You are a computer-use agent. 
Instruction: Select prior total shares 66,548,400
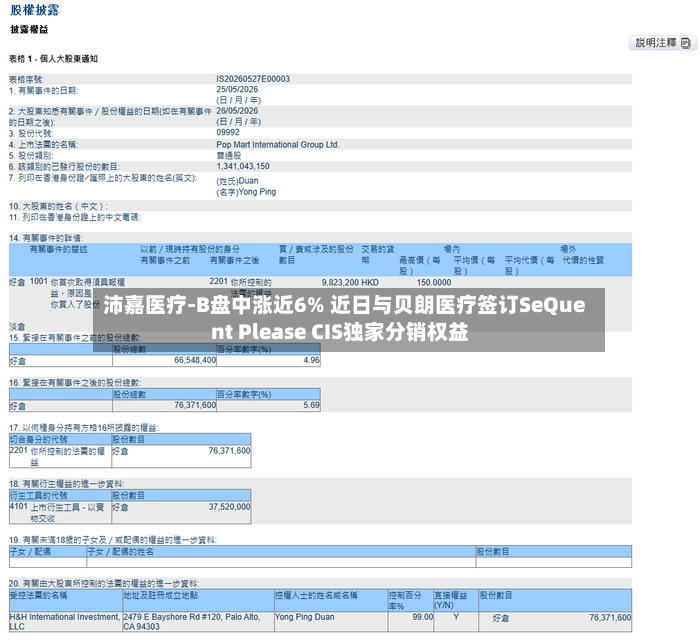point(195,360)
